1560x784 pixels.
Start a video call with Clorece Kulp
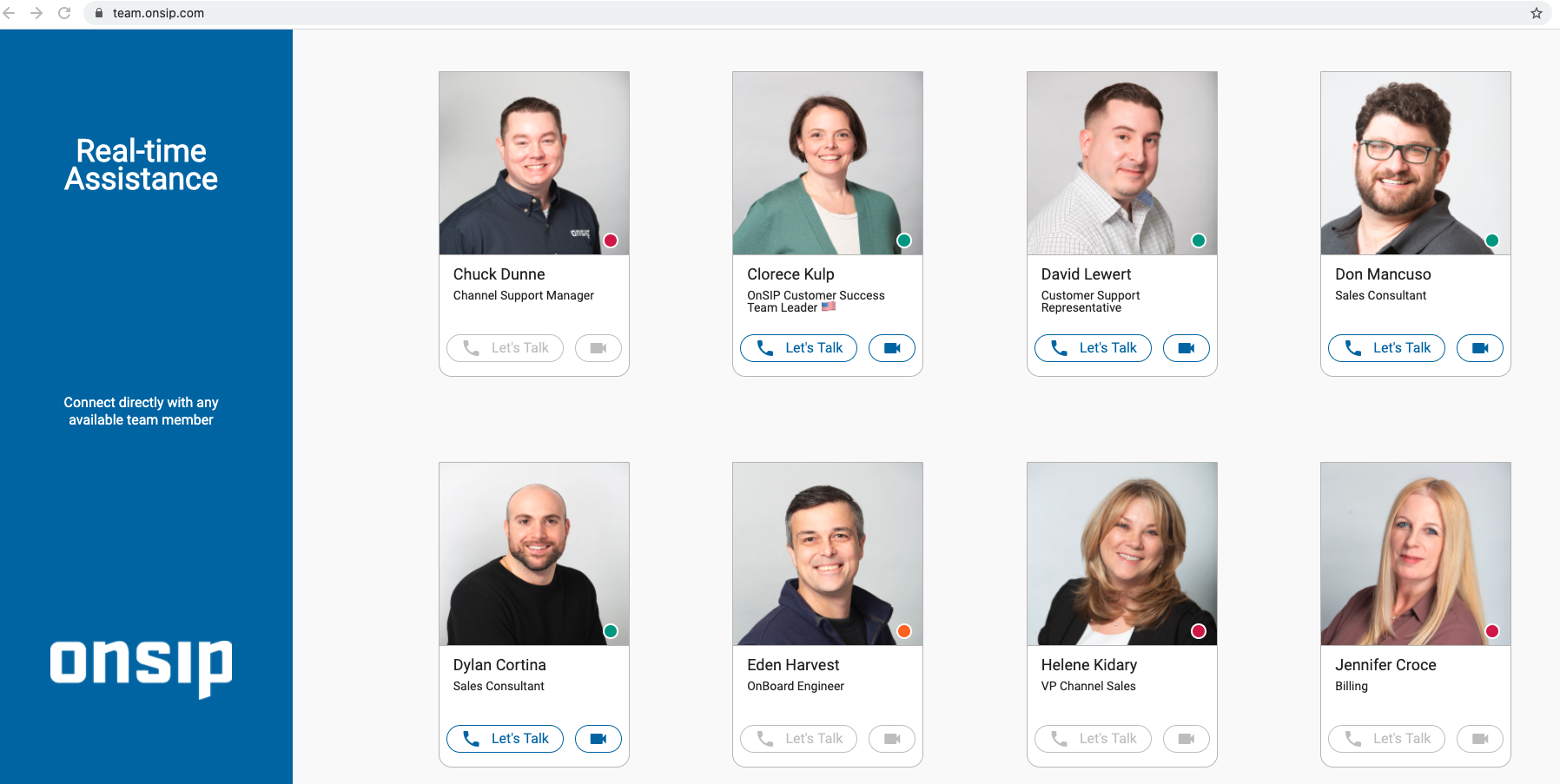coord(892,348)
